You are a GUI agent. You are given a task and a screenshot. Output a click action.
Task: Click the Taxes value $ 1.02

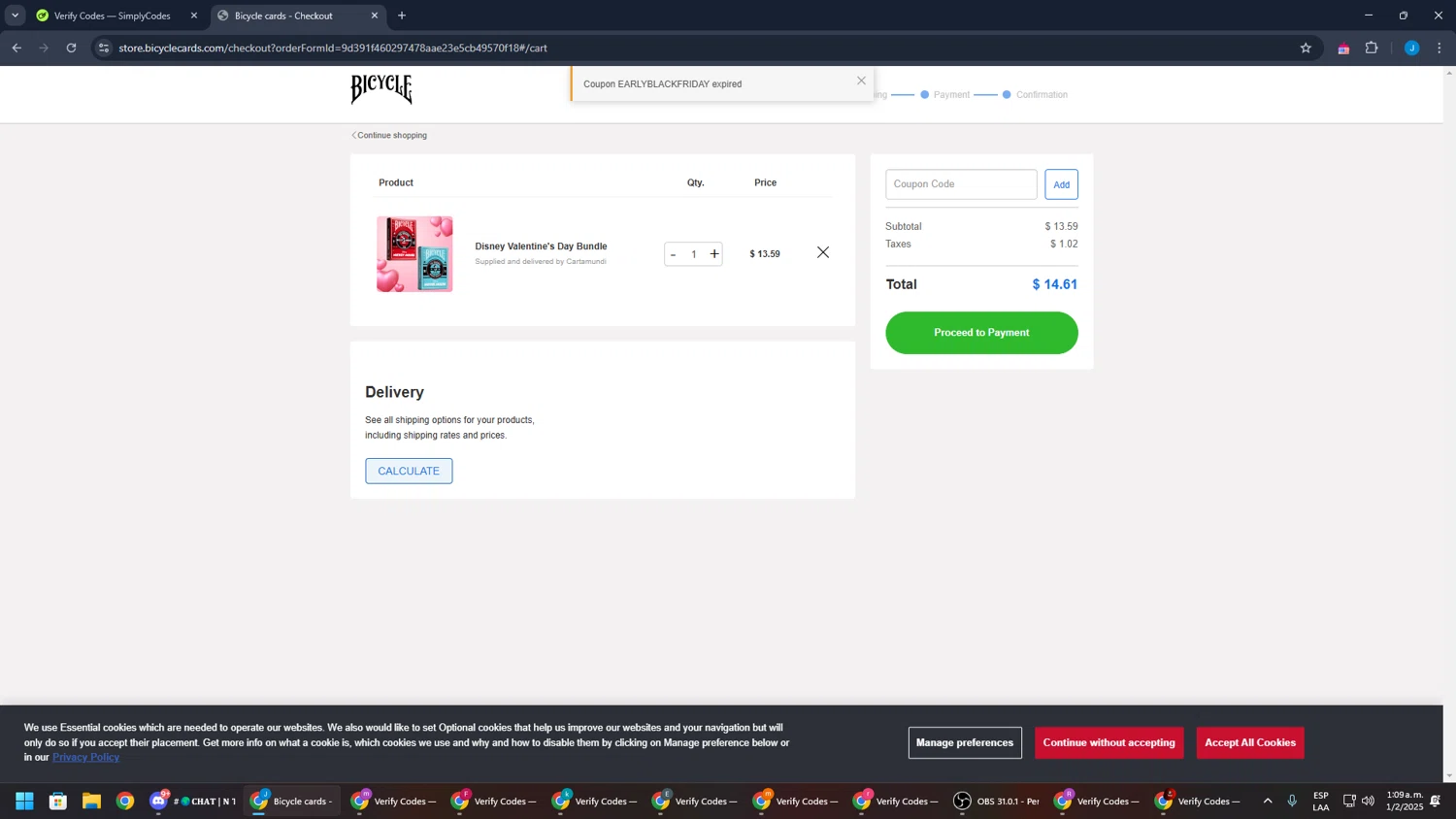tap(1064, 244)
